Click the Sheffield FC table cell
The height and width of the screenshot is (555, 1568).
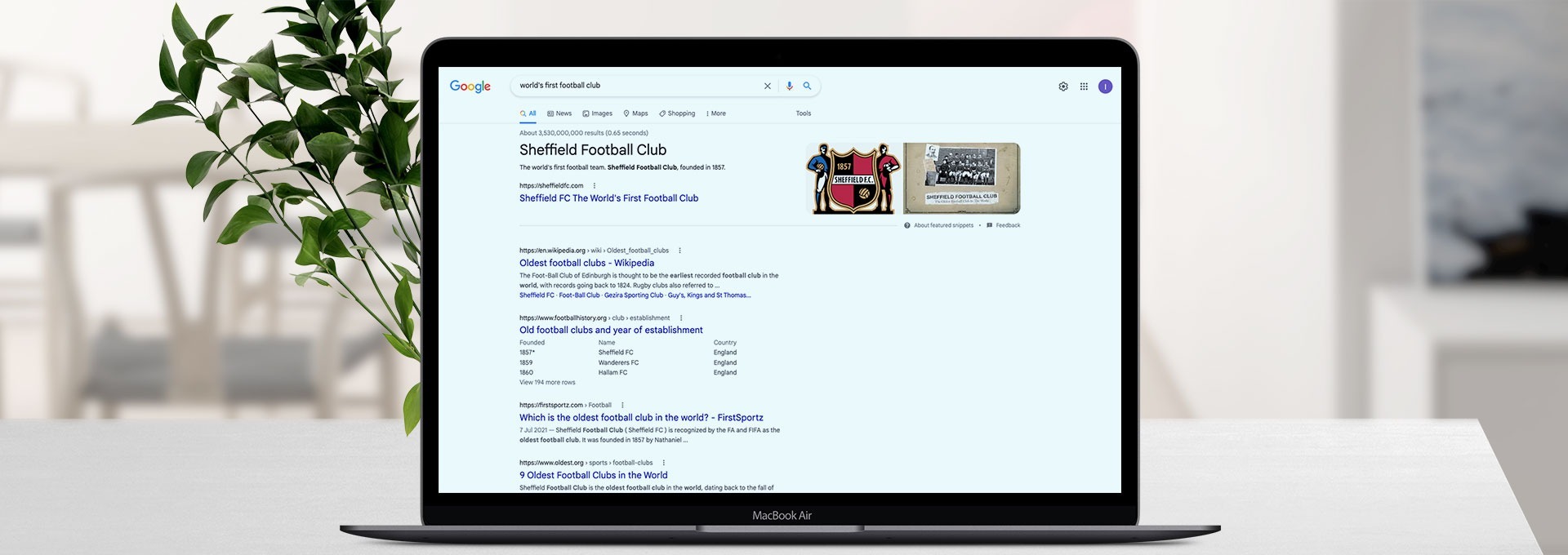pyautogui.click(x=616, y=353)
